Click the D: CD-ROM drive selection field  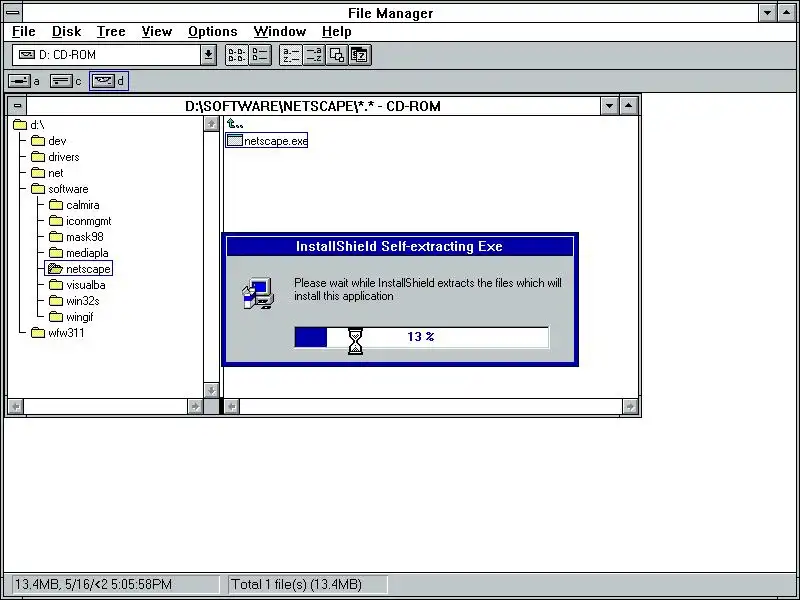(107, 55)
